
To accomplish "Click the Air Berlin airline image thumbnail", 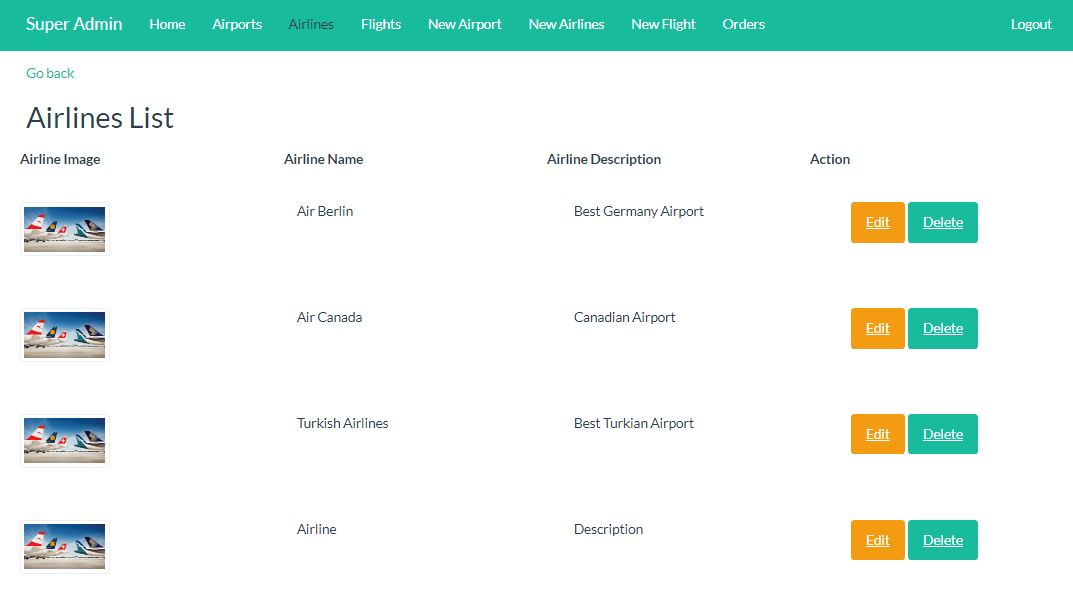I will pos(64,229).
